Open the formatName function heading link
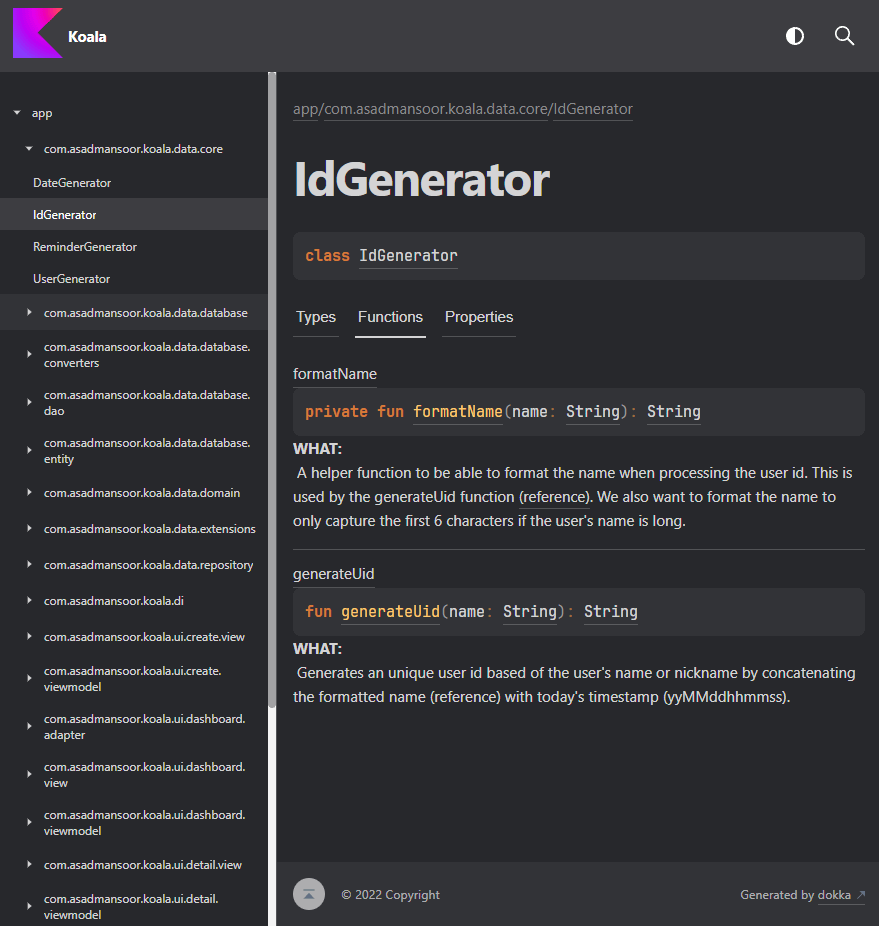Image resolution: width=879 pixels, height=926 pixels. (x=334, y=374)
